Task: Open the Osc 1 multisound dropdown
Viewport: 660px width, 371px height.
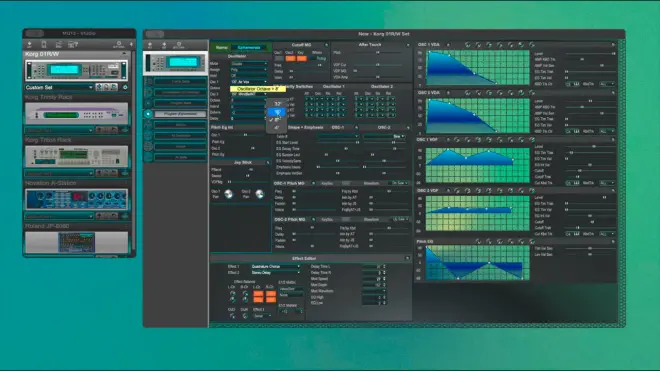Action: 249,82
